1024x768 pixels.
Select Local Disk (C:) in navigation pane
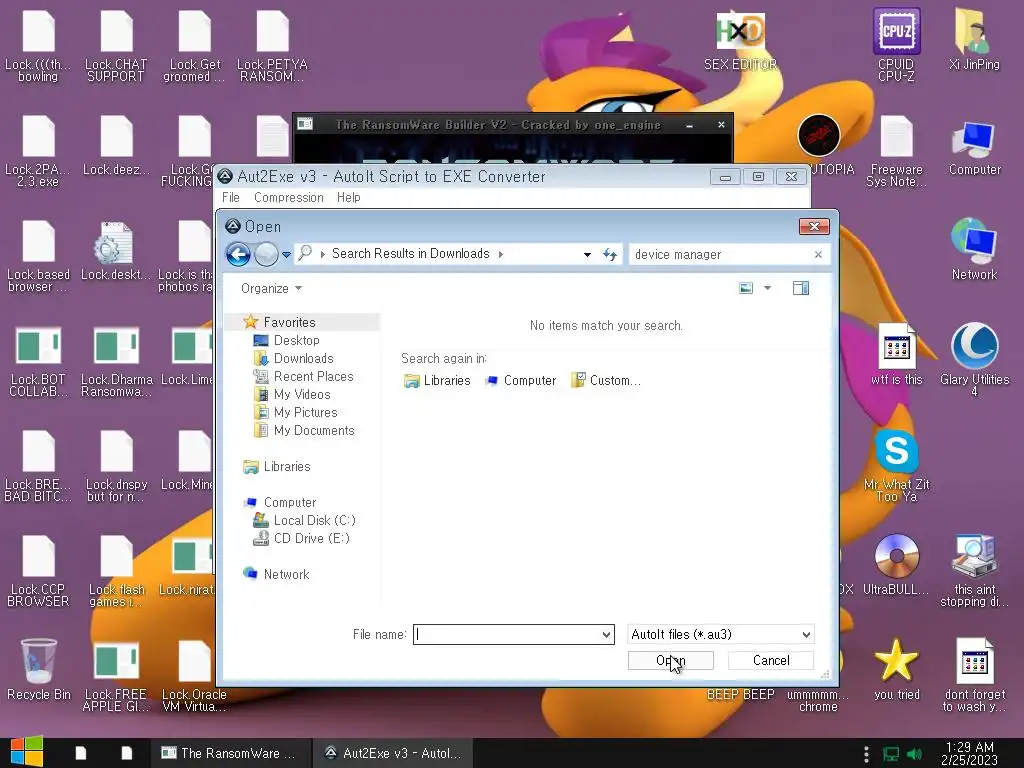coord(314,520)
